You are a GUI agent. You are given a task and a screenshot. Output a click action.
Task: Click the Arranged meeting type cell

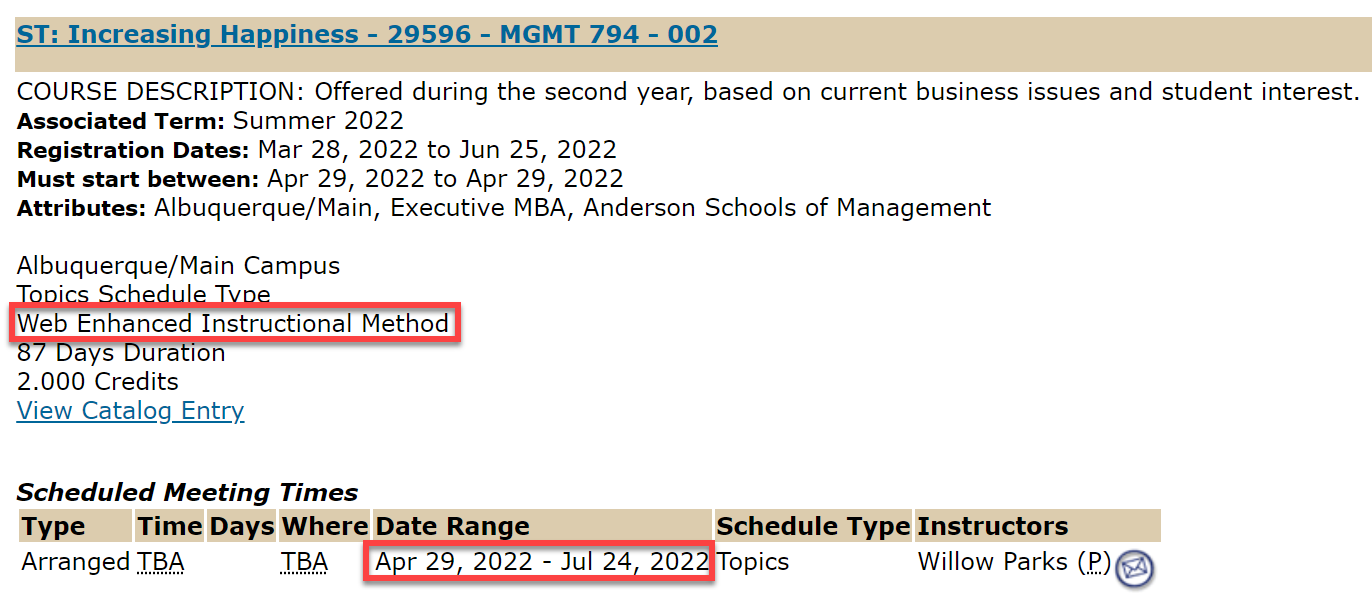(x=76, y=562)
